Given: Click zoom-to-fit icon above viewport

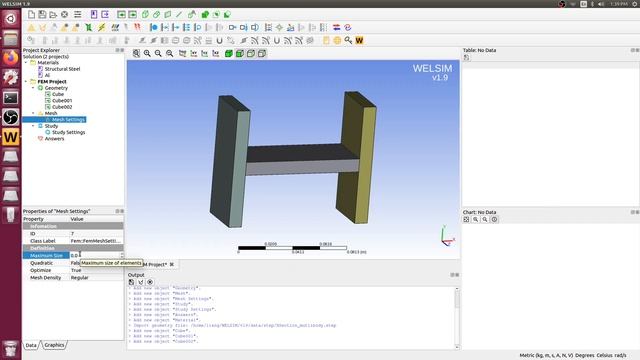Looking at the screenshot, I should tap(136, 53).
